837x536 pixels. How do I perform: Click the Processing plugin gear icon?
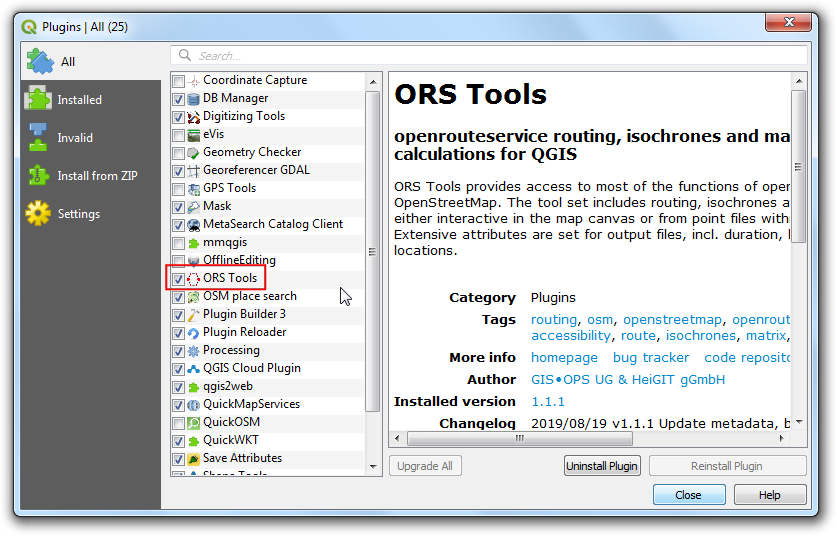tap(193, 350)
